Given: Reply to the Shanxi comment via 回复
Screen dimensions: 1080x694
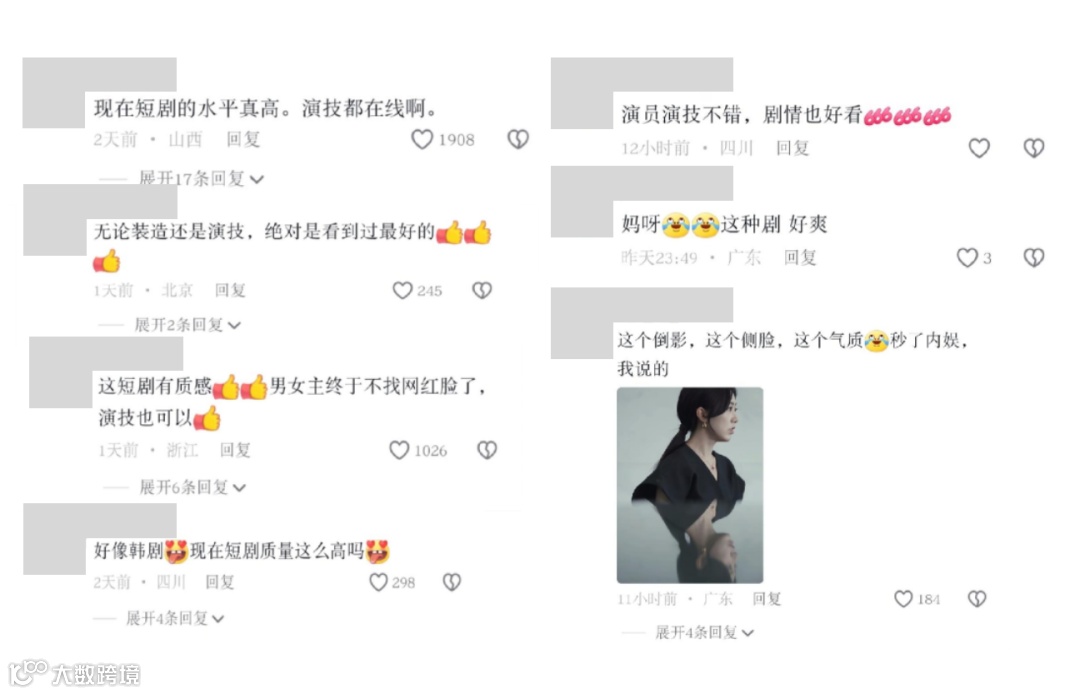Looking at the screenshot, I should point(243,140).
